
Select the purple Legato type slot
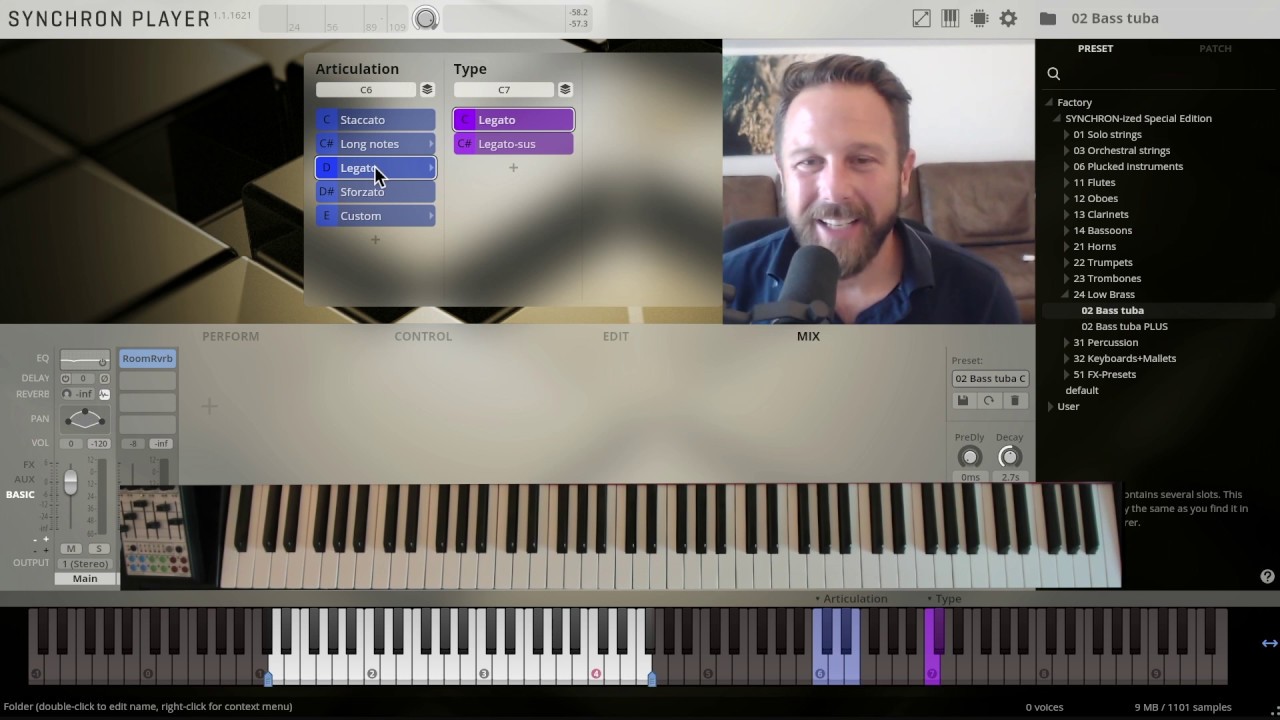click(x=513, y=120)
